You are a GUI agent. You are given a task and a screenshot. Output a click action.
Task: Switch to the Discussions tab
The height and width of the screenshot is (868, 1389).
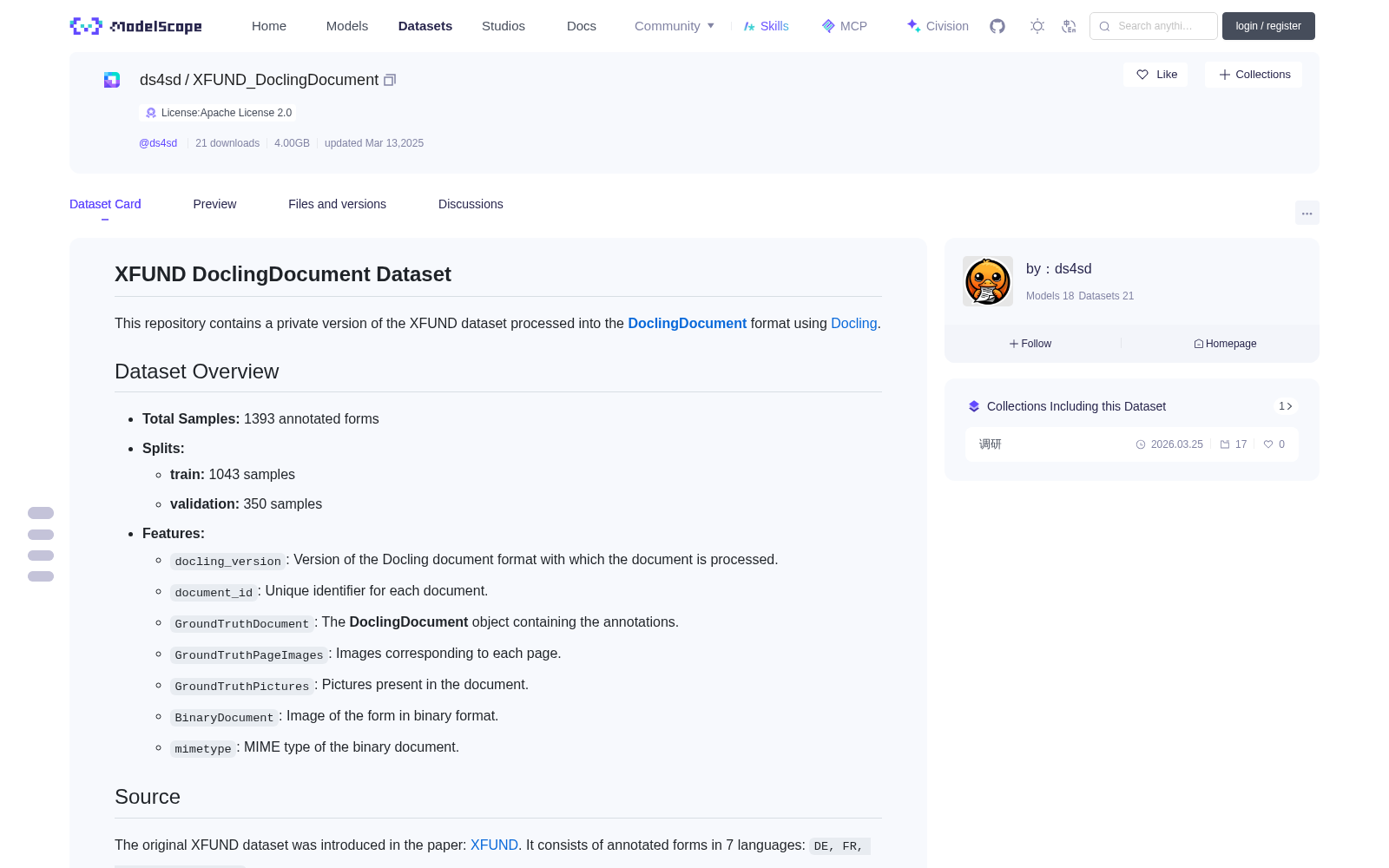(471, 204)
